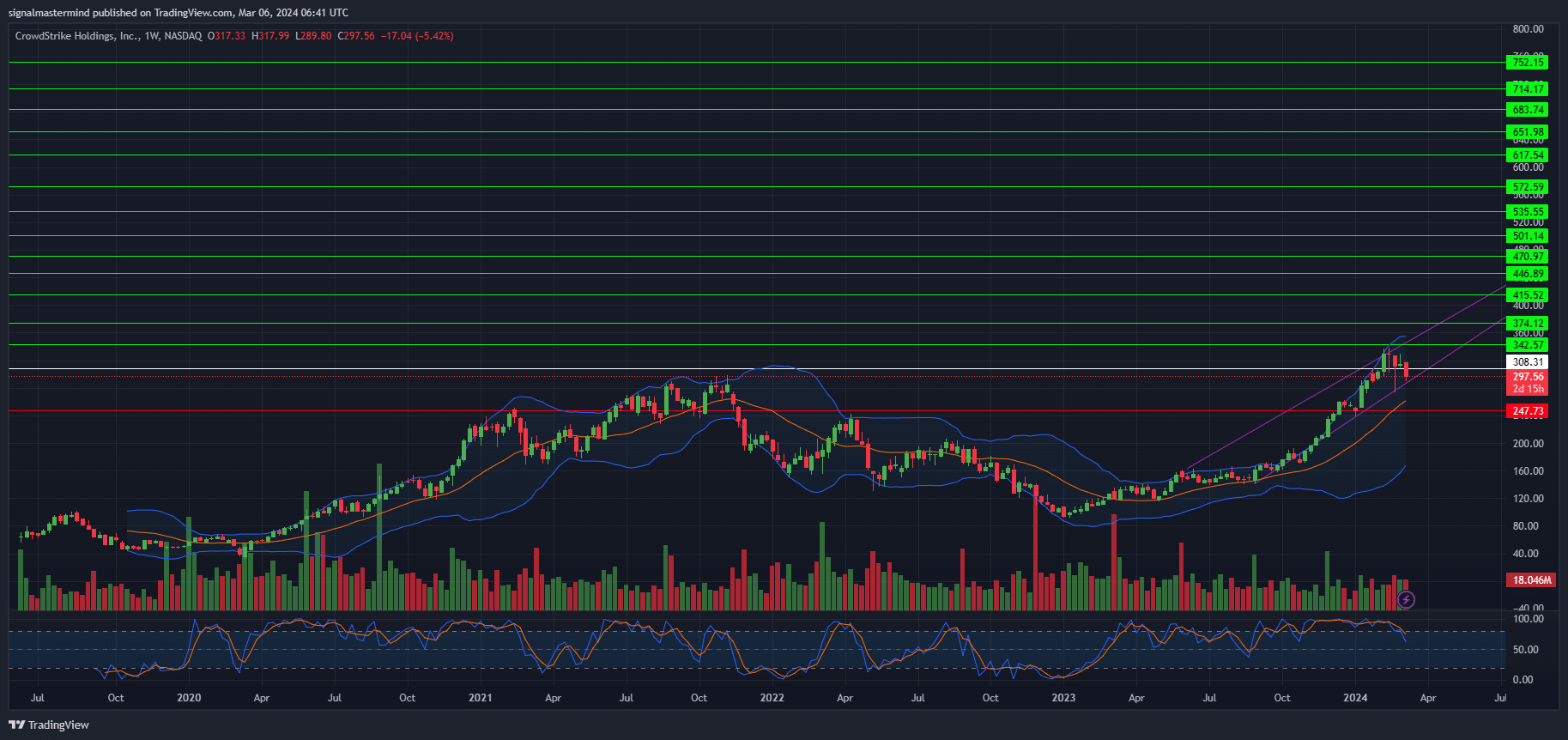This screenshot has height=740, width=1568.
Task: Select the high value H317.99
Action: tap(270, 36)
